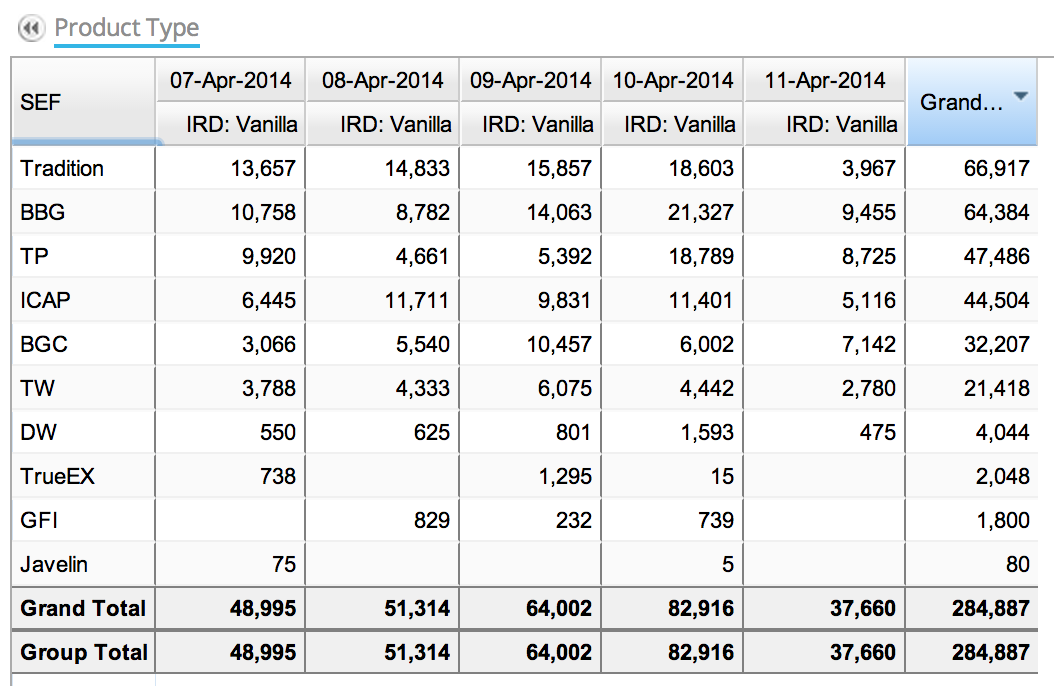The height and width of the screenshot is (686, 1054).
Task: Click BGC's 7,142 cell
Action: click(868, 344)
